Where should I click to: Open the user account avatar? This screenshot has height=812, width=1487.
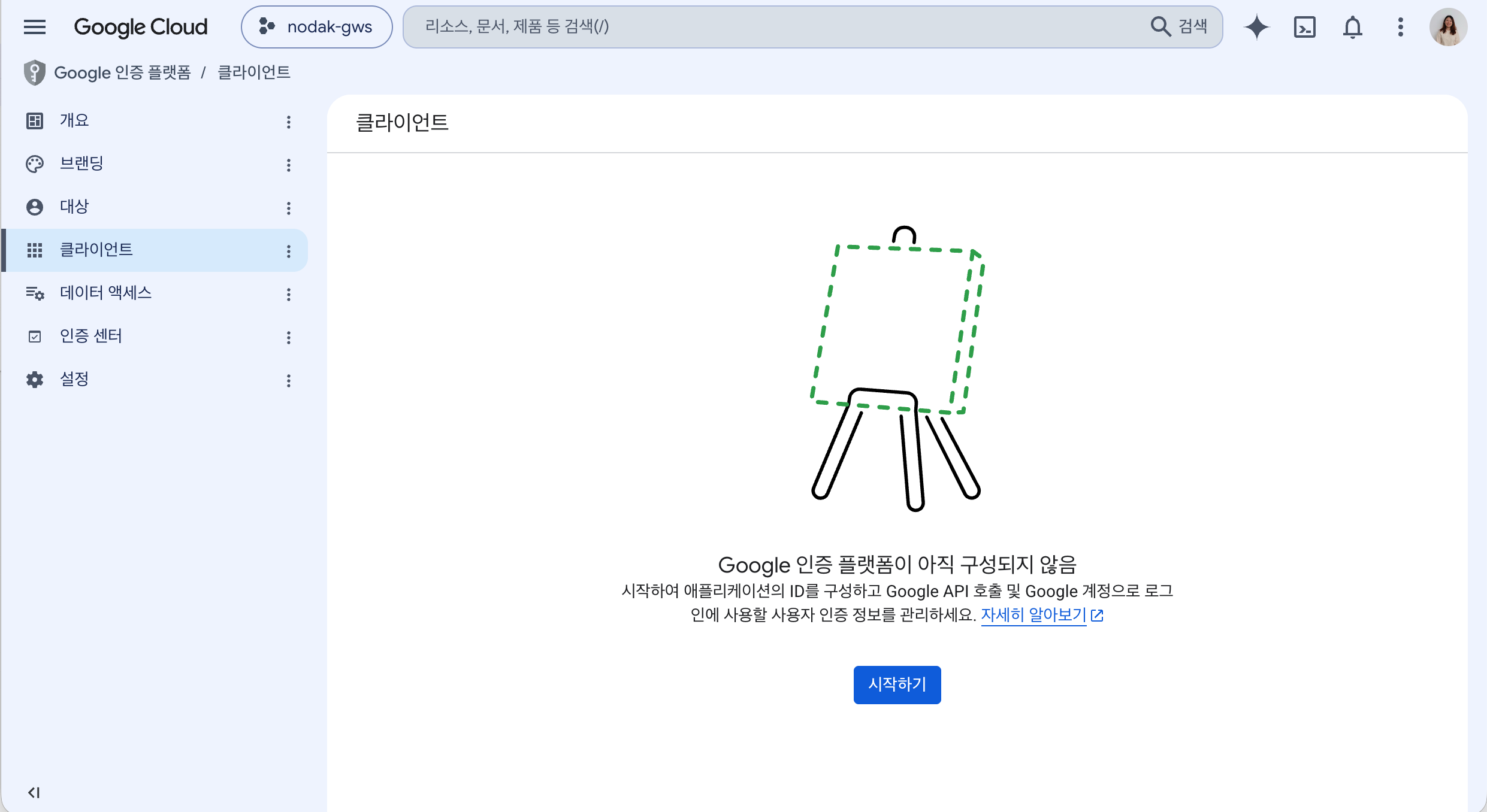coord(1448,27)
